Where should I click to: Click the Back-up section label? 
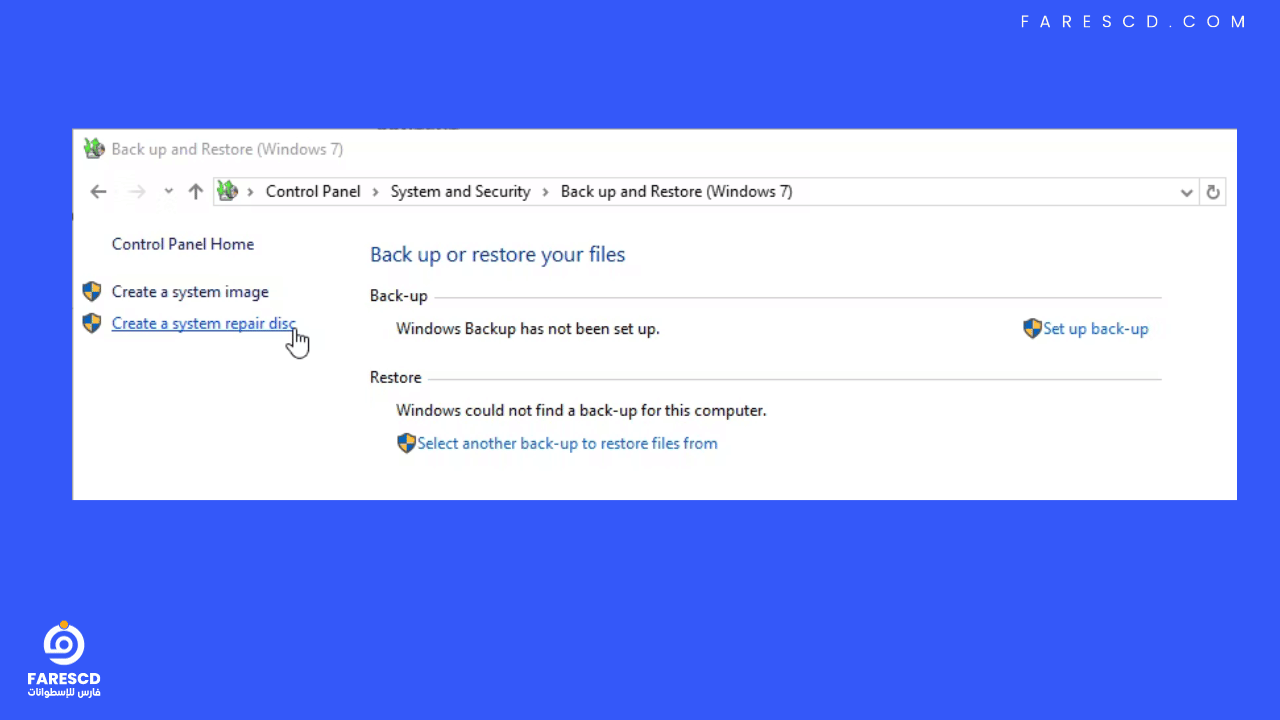[x=399, y=297]
